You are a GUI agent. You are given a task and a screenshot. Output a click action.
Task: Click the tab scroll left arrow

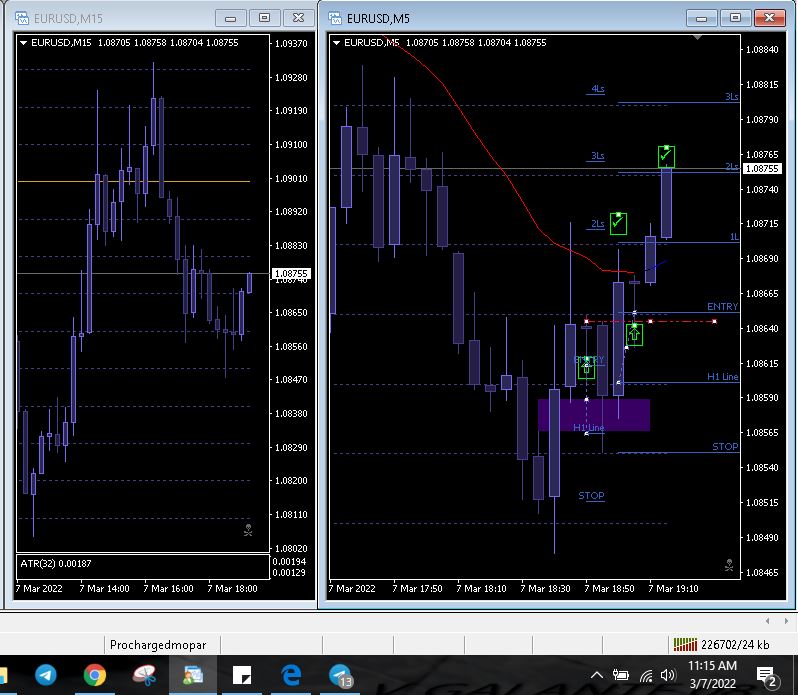tap(767, 621)
